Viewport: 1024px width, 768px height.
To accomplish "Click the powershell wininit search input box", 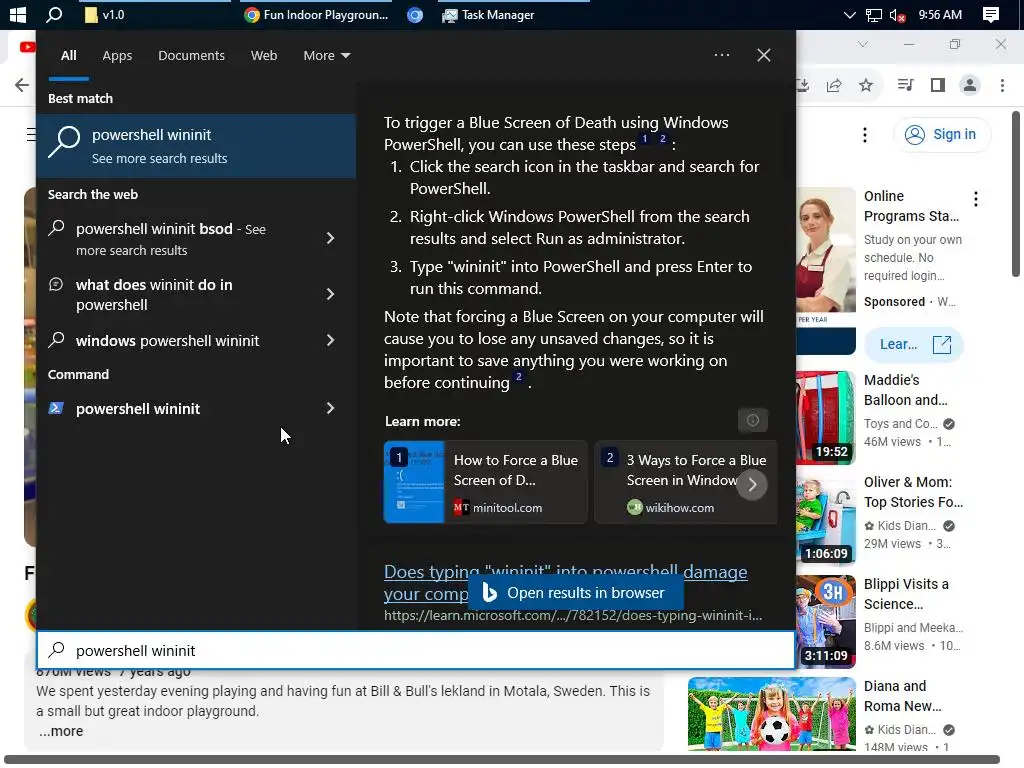I will [x=415, y=650].
